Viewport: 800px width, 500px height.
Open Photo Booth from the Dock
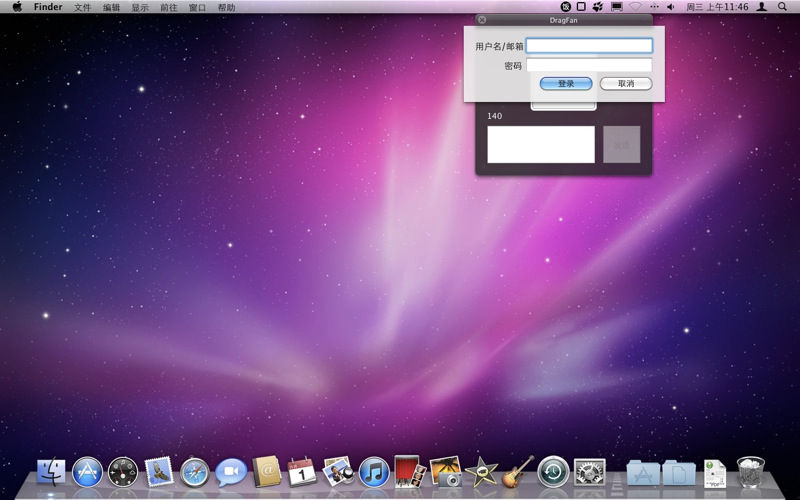coord(410,471)
